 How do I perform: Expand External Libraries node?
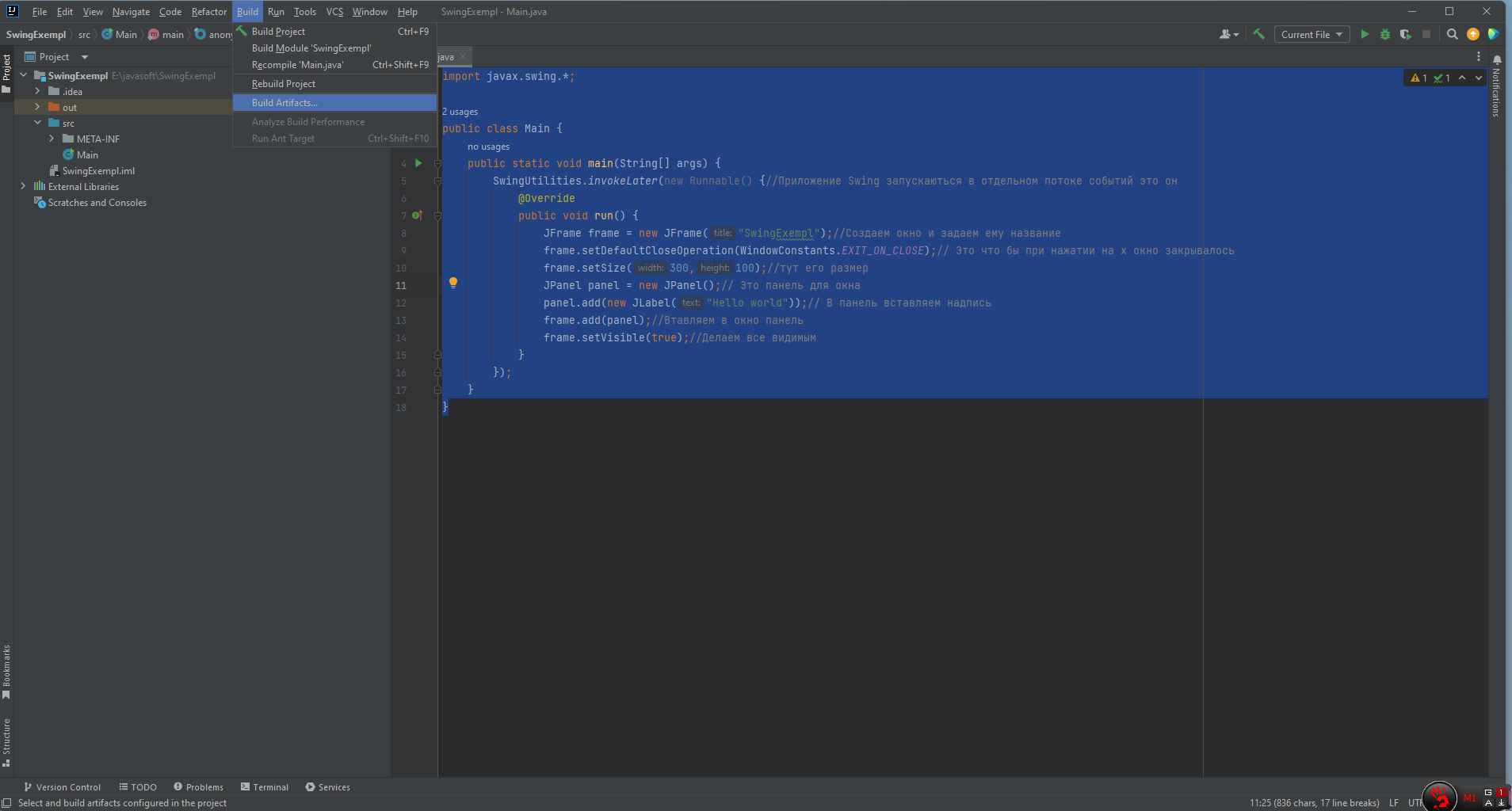click(x=23, y=186)
